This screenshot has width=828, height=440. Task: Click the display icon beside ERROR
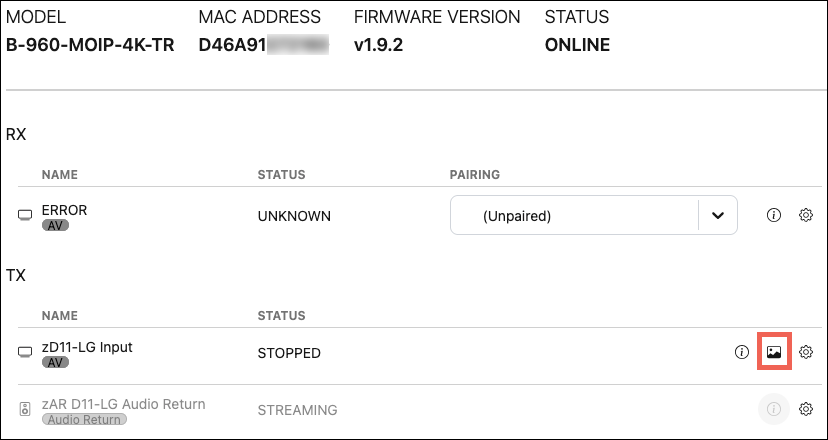point(25,216)
